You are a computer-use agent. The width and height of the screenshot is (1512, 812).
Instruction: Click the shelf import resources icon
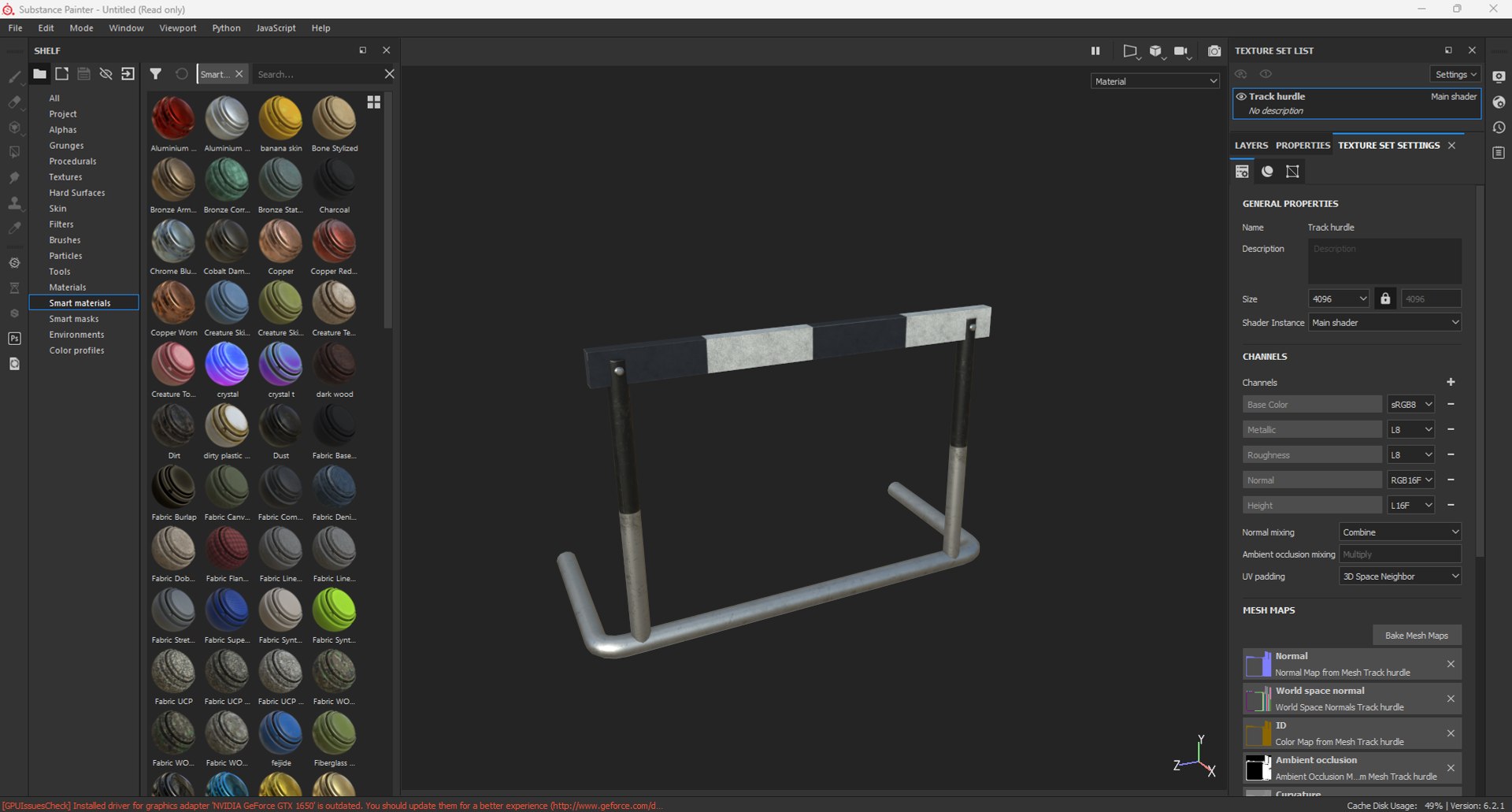(x=128, y=74)
